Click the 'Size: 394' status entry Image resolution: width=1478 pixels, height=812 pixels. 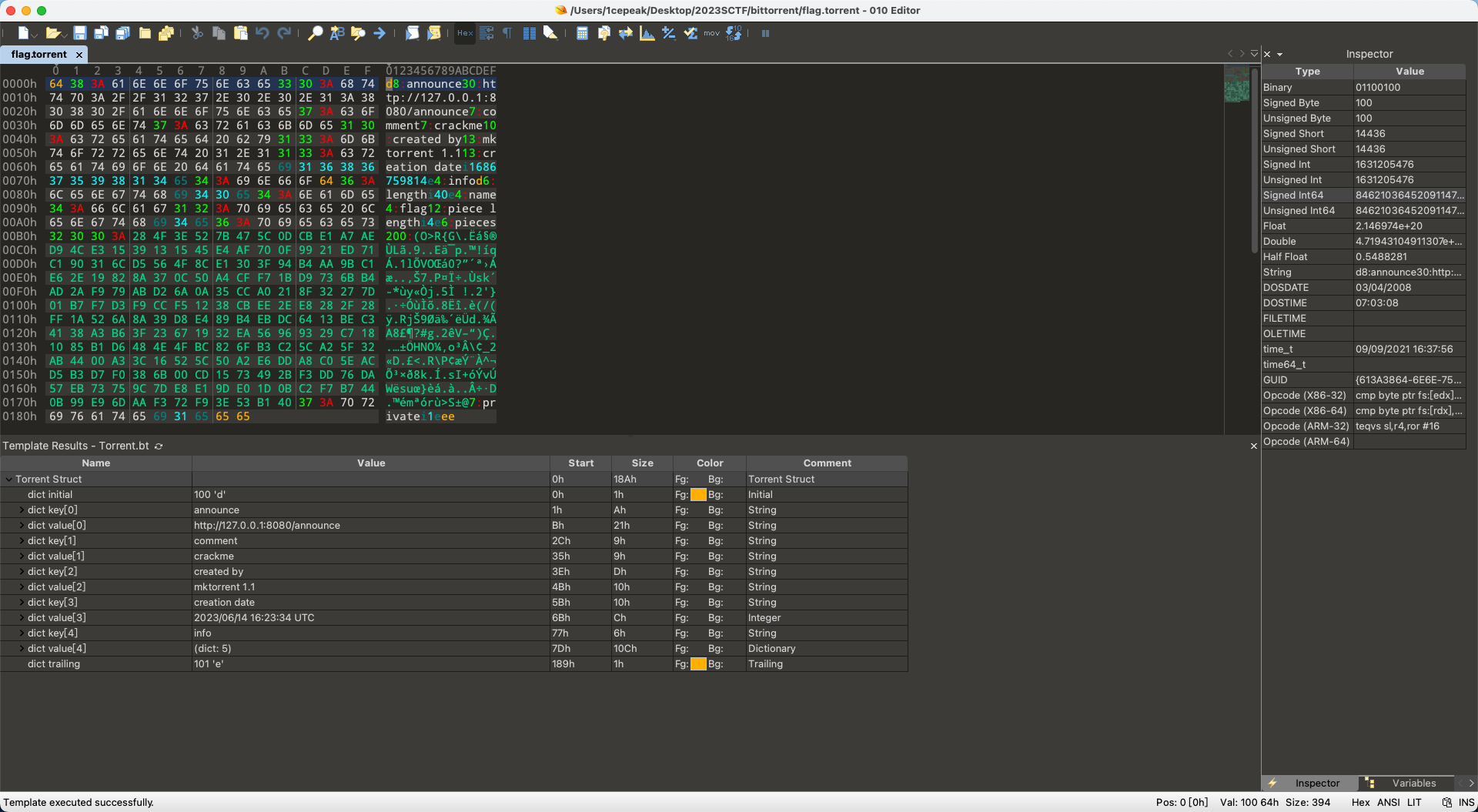click(x=1308, y=803)
